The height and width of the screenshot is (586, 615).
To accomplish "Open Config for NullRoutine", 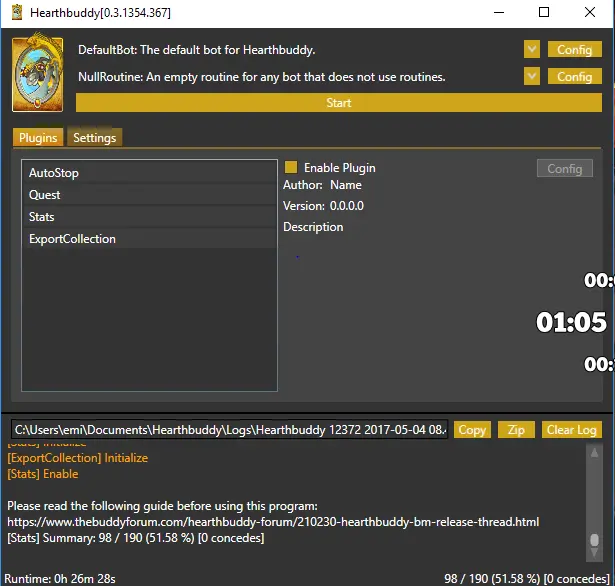I will click(574, 76).
